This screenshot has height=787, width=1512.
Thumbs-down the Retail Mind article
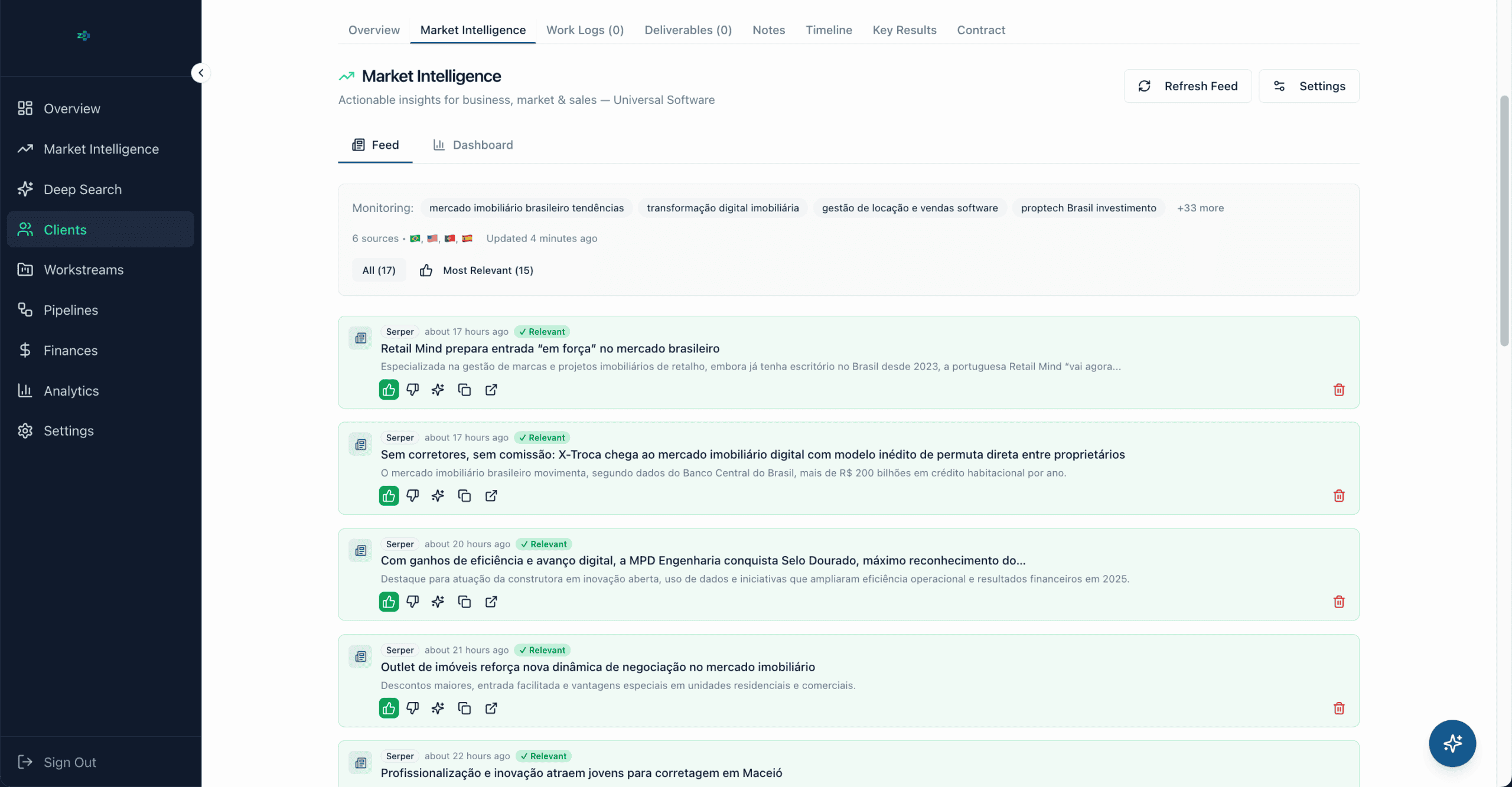click(412, 390)
